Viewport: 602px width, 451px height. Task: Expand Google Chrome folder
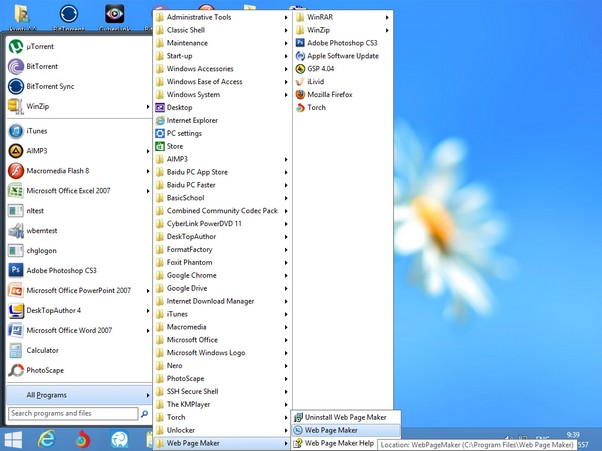pyautogui.click(x=222, y=276)
